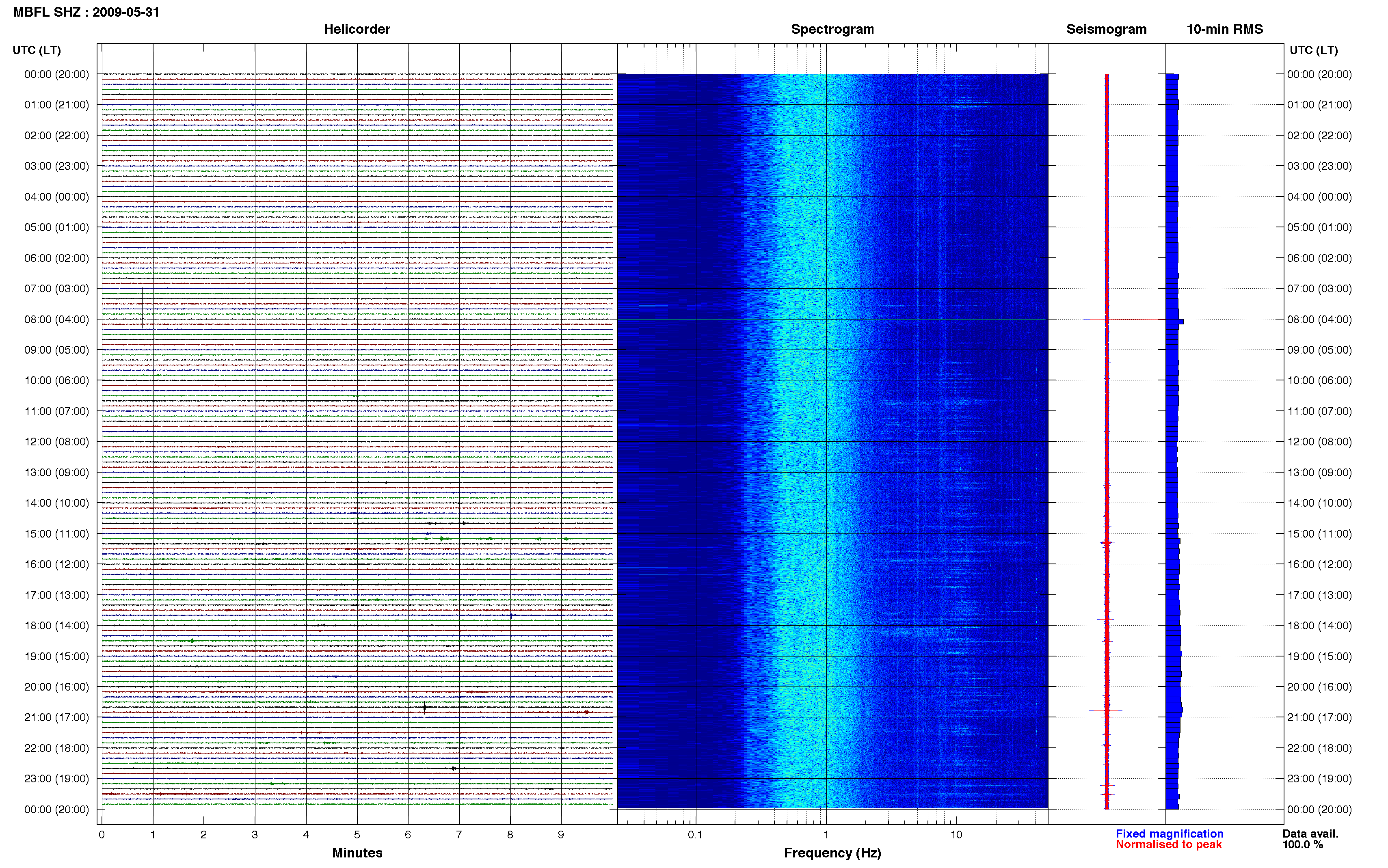Viewport: 1388px width, 868px height.
Task: Click left time label 22:00 (18:00)
Action: tap(56, 748)
